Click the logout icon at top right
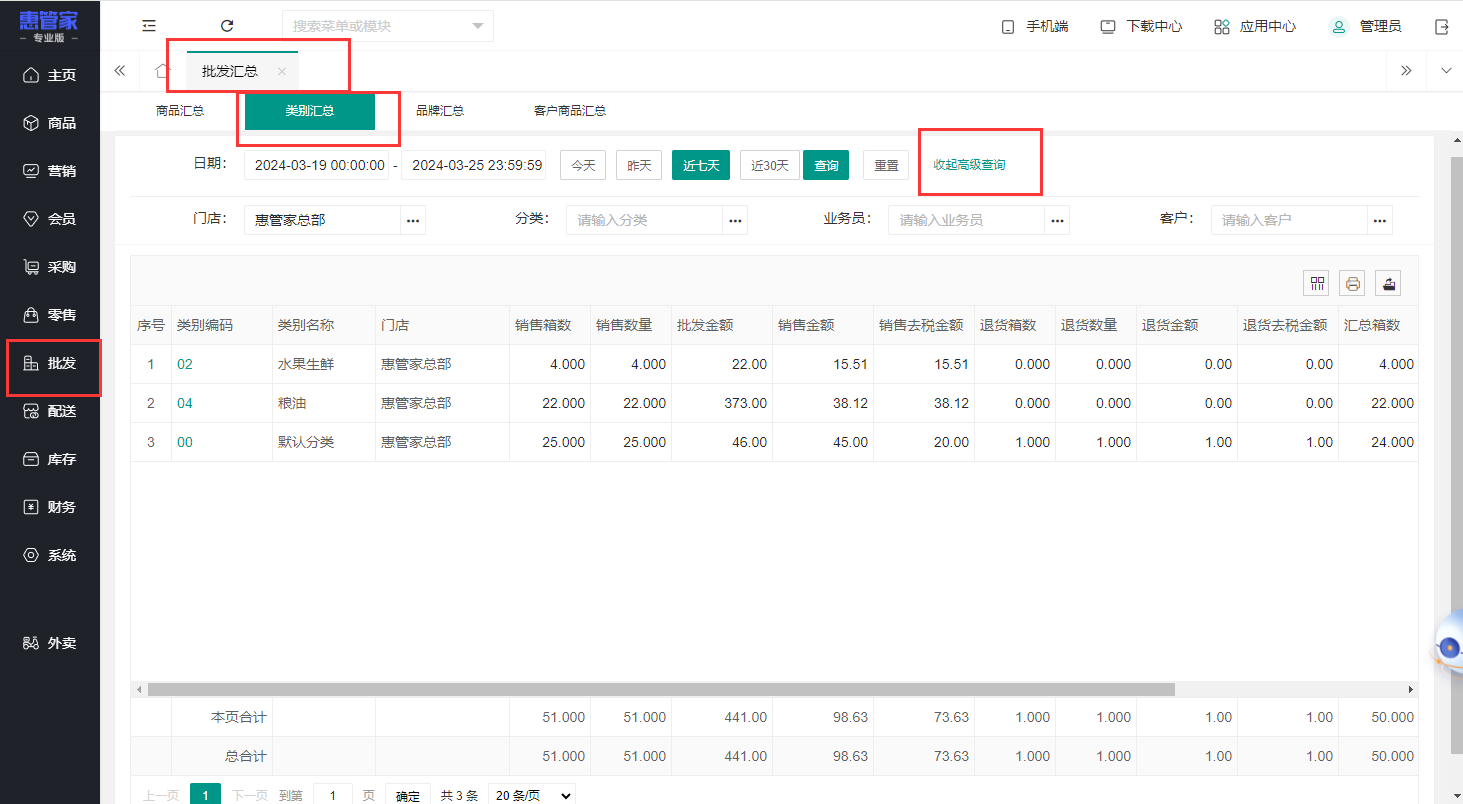 (x=1442, y=27)
